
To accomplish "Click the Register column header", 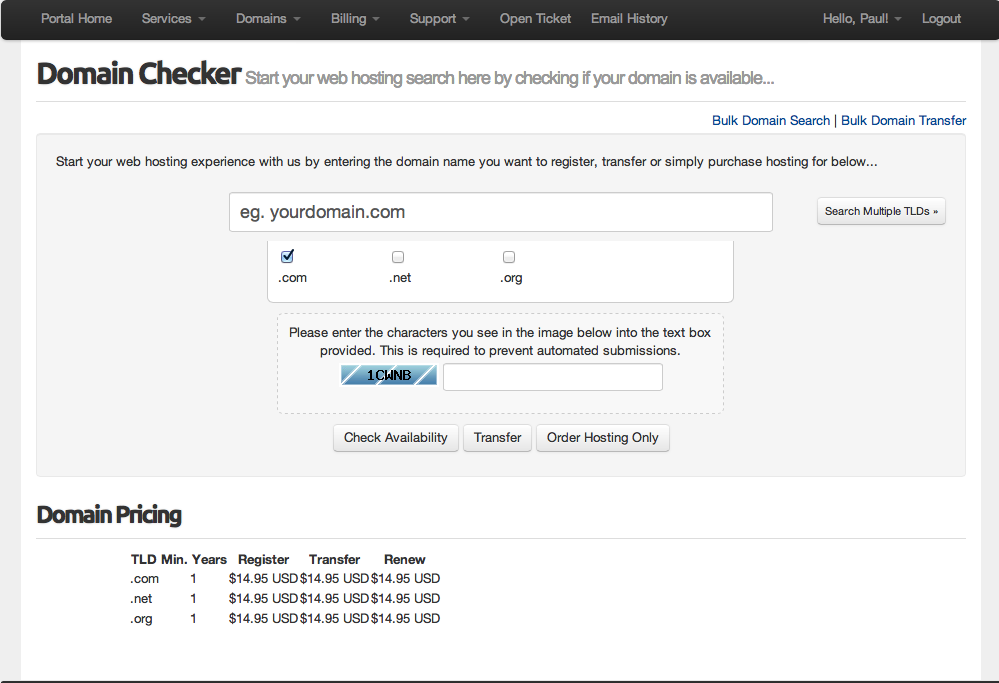I will pos(263,559).
